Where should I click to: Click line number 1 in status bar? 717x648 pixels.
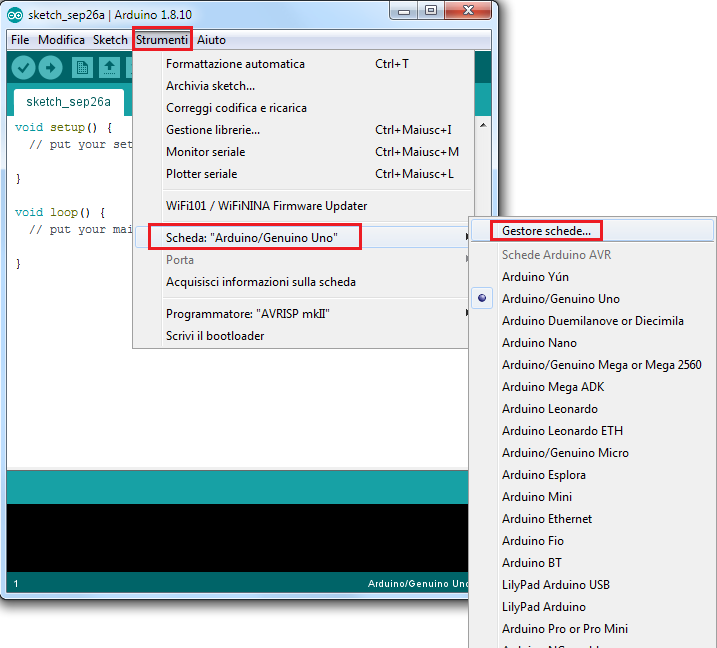coord(16,584)
